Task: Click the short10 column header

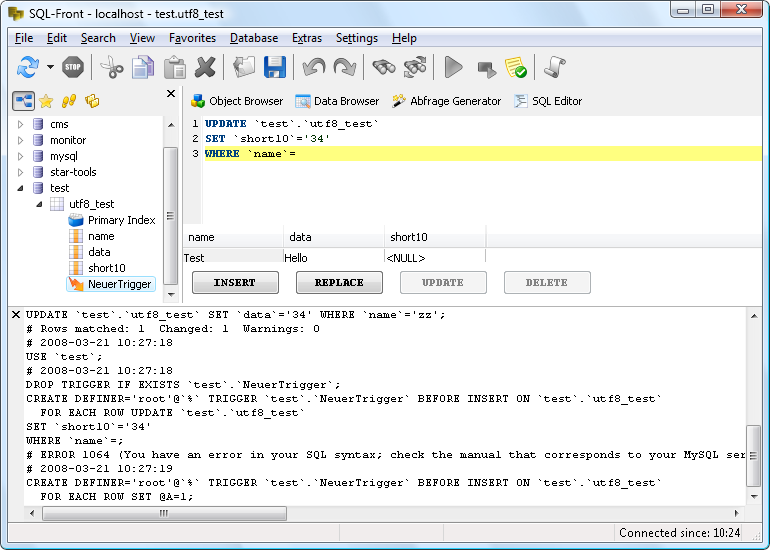Action: (x=435, y=237)
